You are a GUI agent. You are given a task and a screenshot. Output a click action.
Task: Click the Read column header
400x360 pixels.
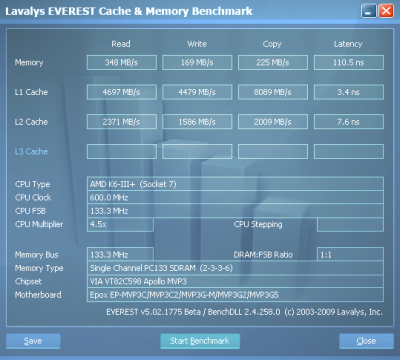pos(121,44)
